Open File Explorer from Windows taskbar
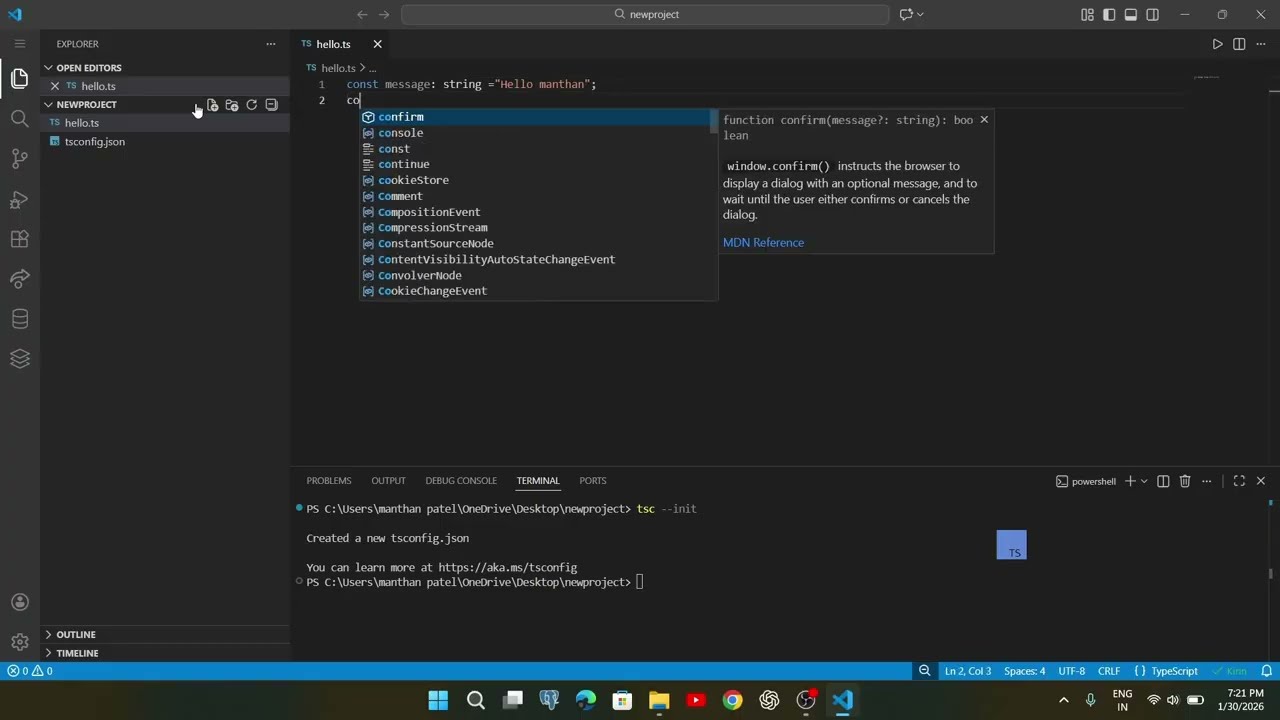 pos(659,700)
